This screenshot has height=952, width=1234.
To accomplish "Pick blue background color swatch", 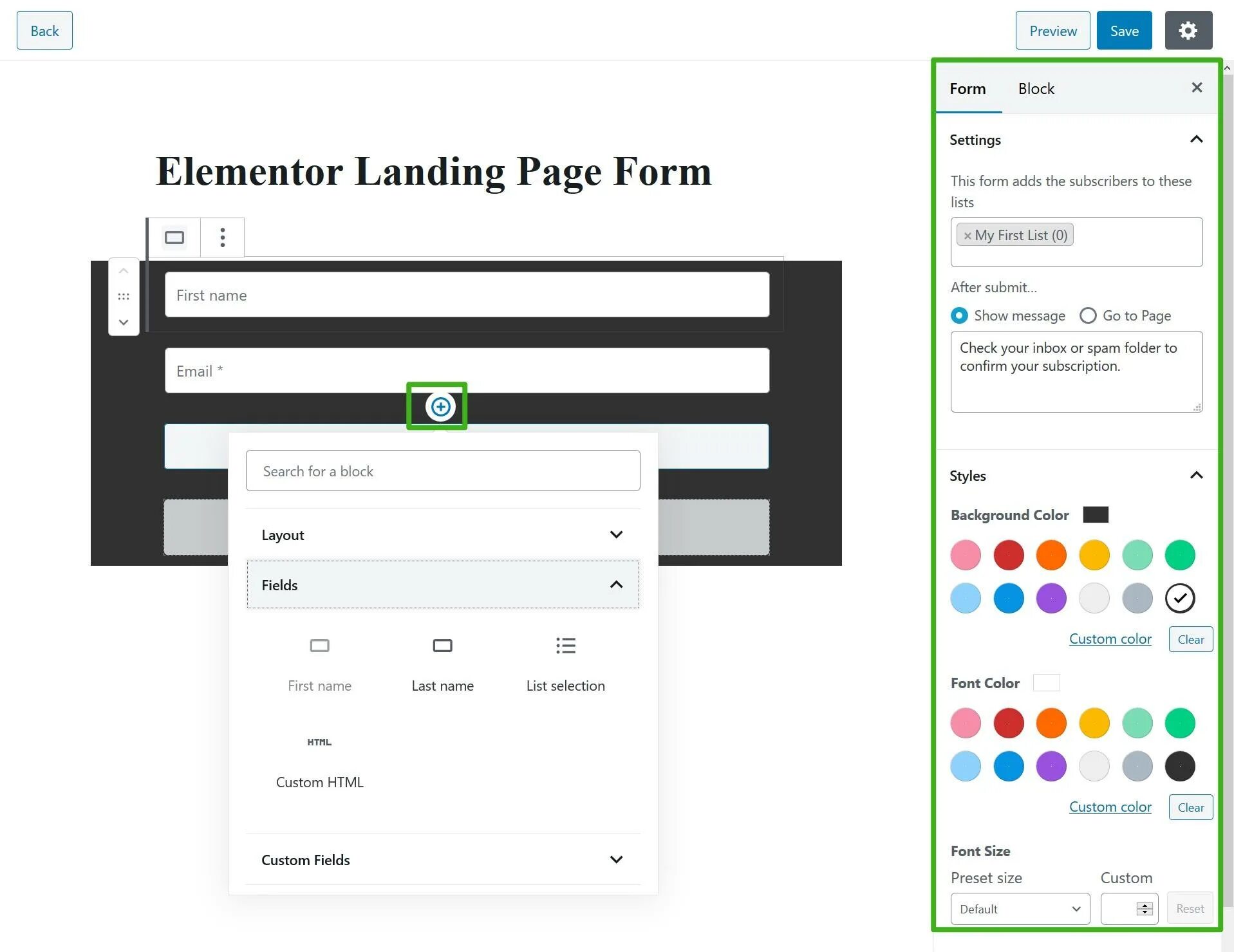I will pos(1009,598).
